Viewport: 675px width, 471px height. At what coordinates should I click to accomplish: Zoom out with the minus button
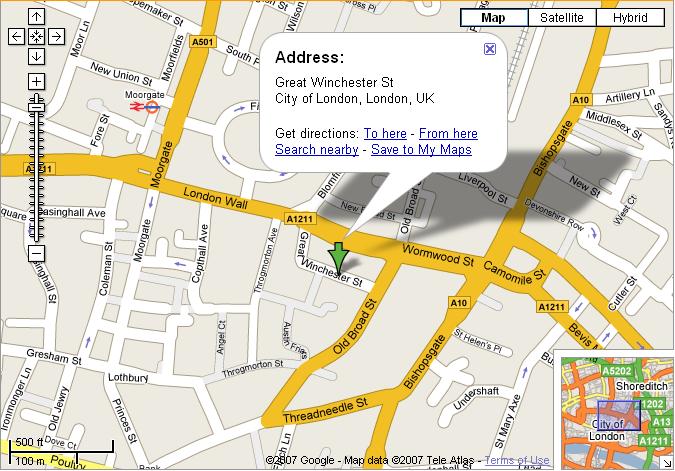37,253
